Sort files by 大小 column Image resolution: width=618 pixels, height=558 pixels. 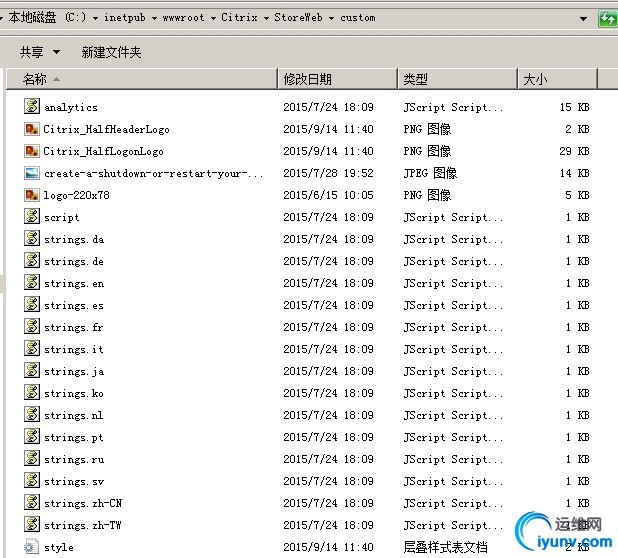557,79
